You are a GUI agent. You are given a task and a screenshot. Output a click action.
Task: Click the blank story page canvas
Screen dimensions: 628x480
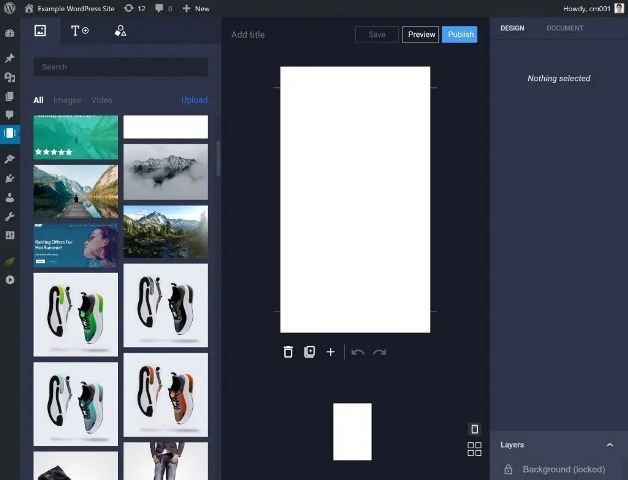pyautogui.click(x=355, y=200)
